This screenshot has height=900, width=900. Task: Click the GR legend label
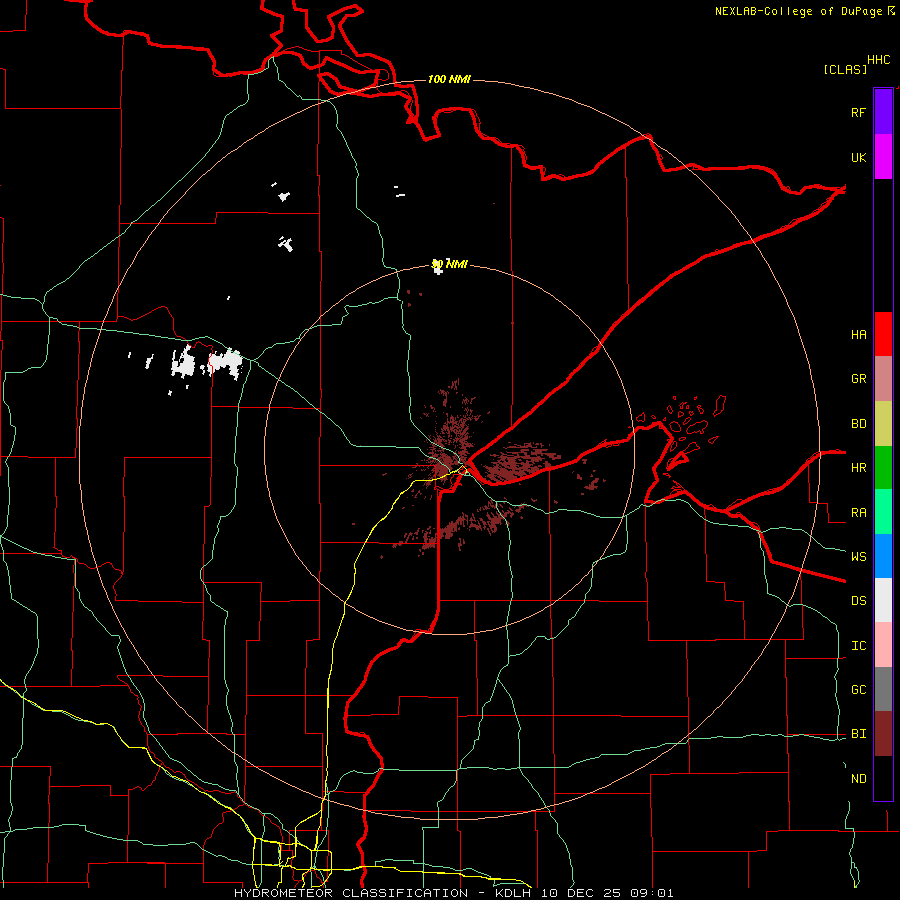coord(858,379)
